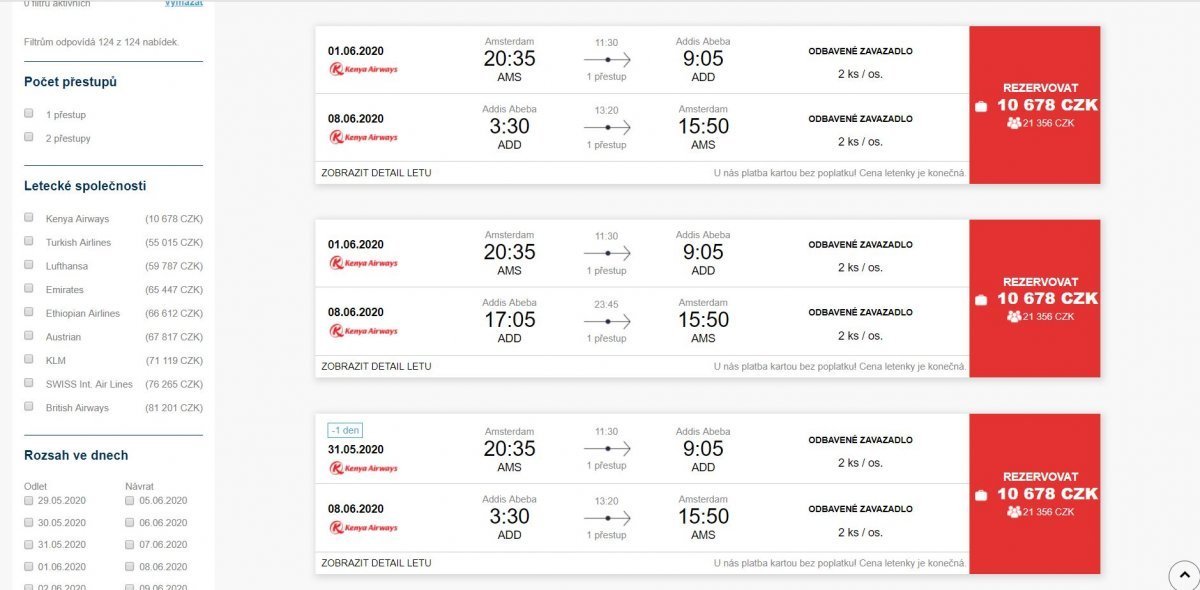Image resolution: width=1200 pixels, height=590 pixels.
Task: Expand "Zobrazit detail letu" for the first offer
Action: pyautogui.click(x=377, y=173)
